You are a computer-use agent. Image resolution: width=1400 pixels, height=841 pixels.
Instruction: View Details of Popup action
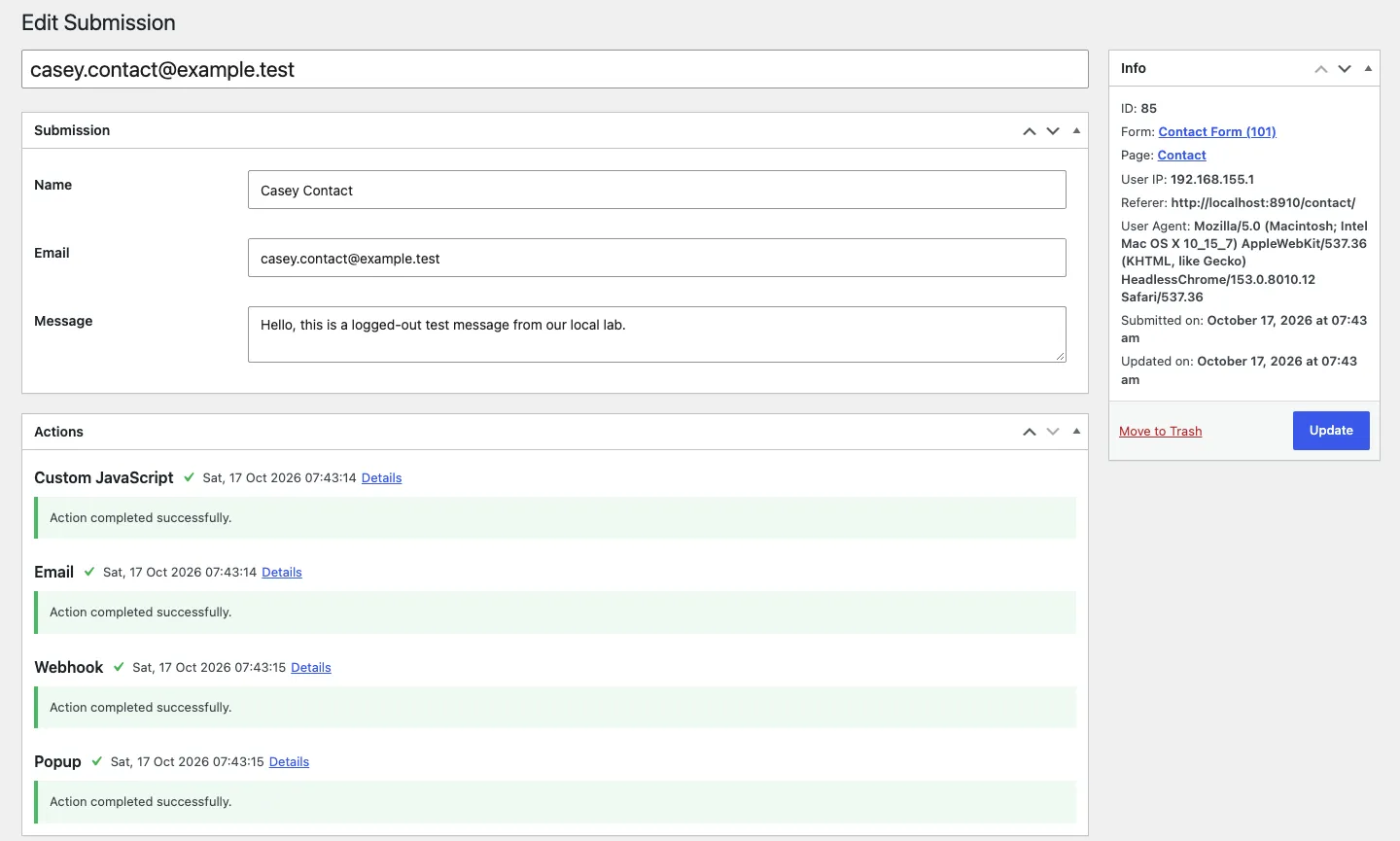click(x=289, y=762)
